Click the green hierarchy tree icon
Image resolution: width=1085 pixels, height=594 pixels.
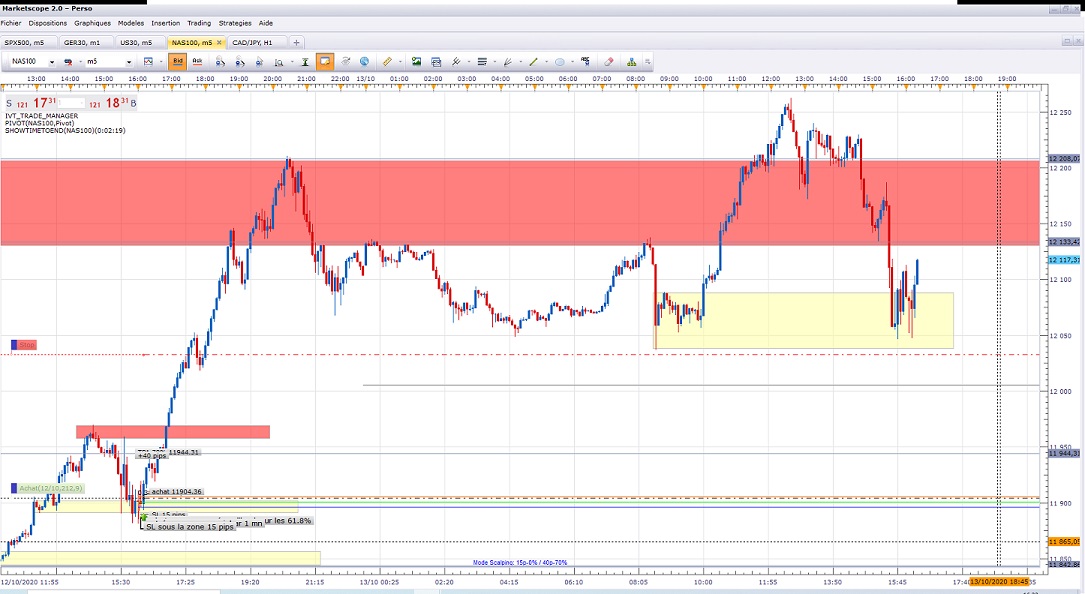click(x=632, y=62)
